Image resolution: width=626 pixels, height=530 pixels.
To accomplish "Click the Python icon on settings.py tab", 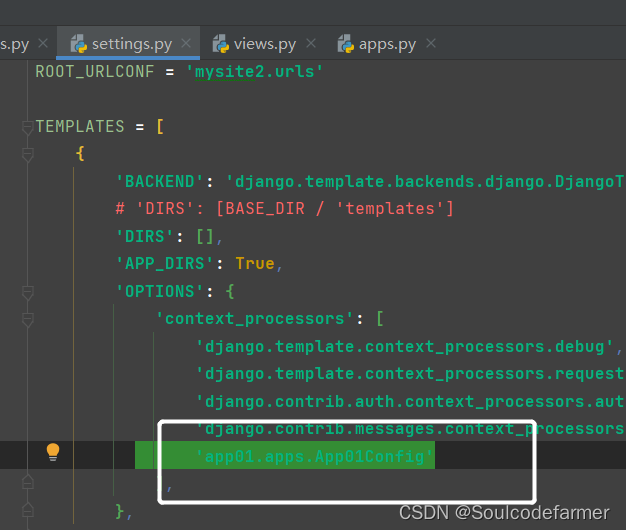I will [x=79, y=44].
